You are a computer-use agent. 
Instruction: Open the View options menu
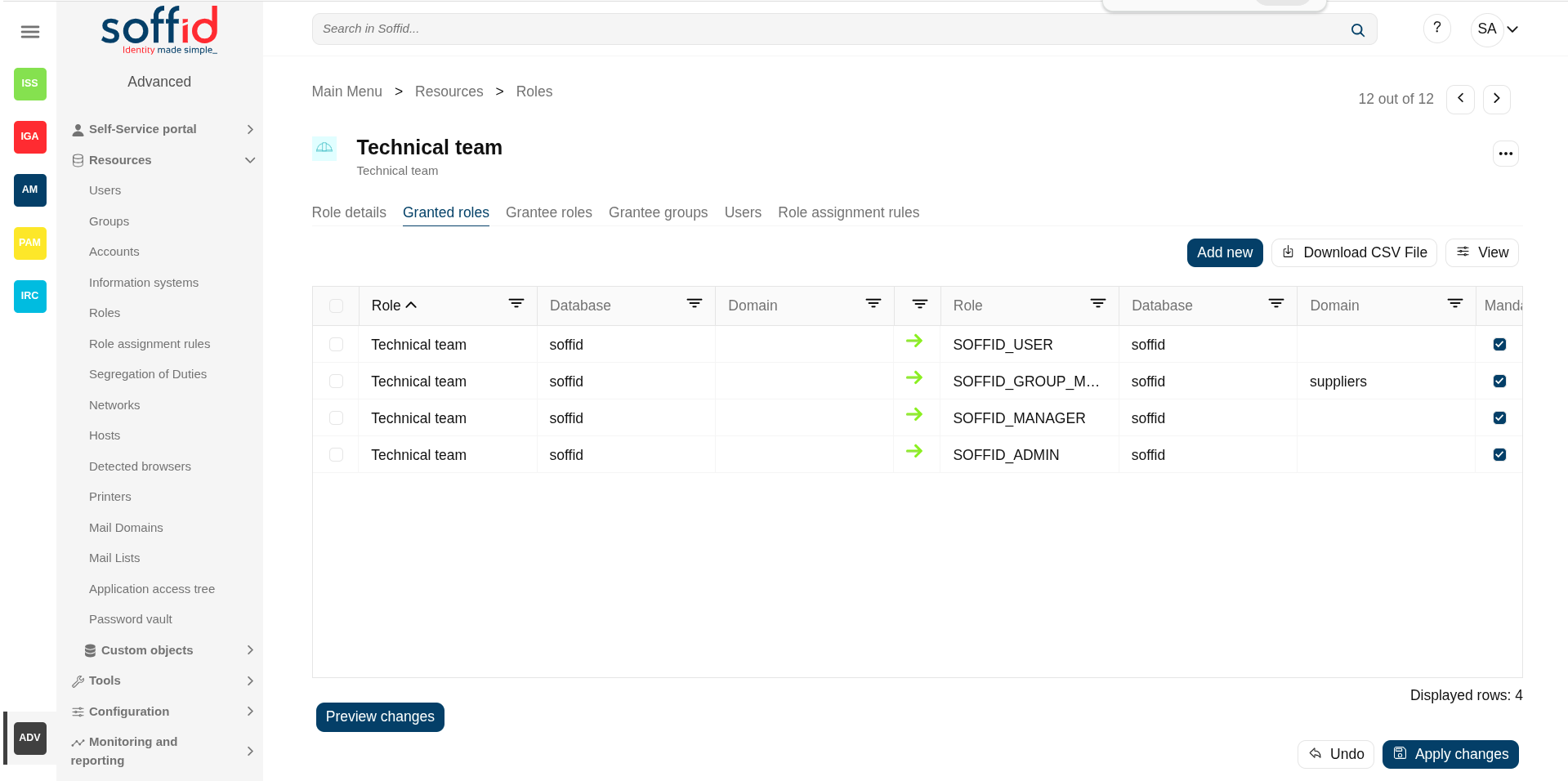1481,252
